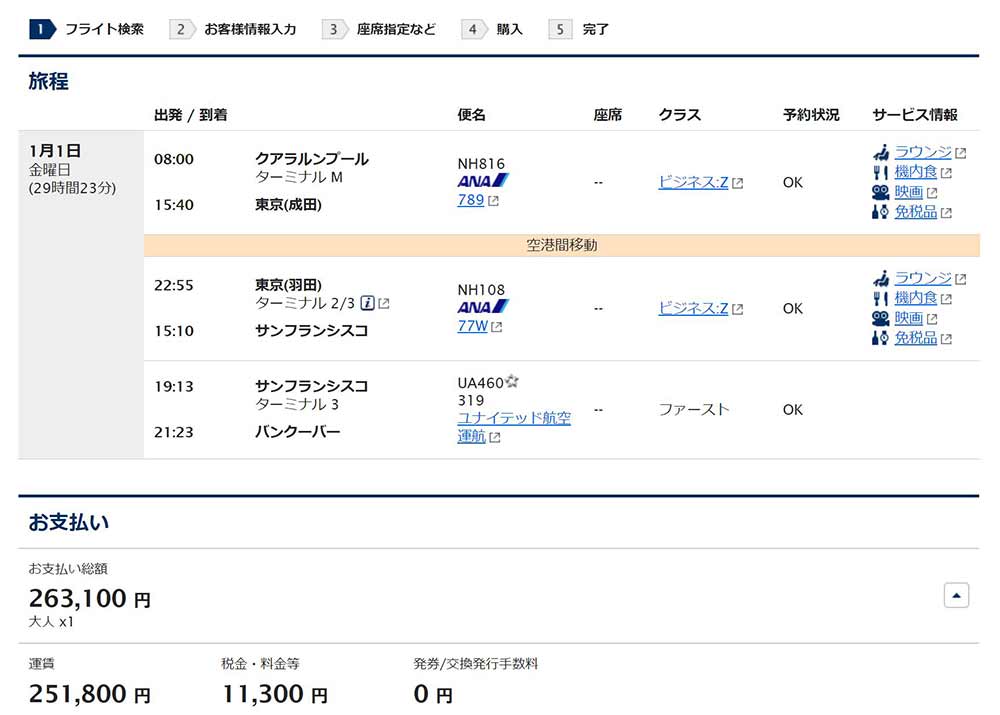
Task: Collapse the payment total details with the arrow button
Action: (x=957, y=594)
